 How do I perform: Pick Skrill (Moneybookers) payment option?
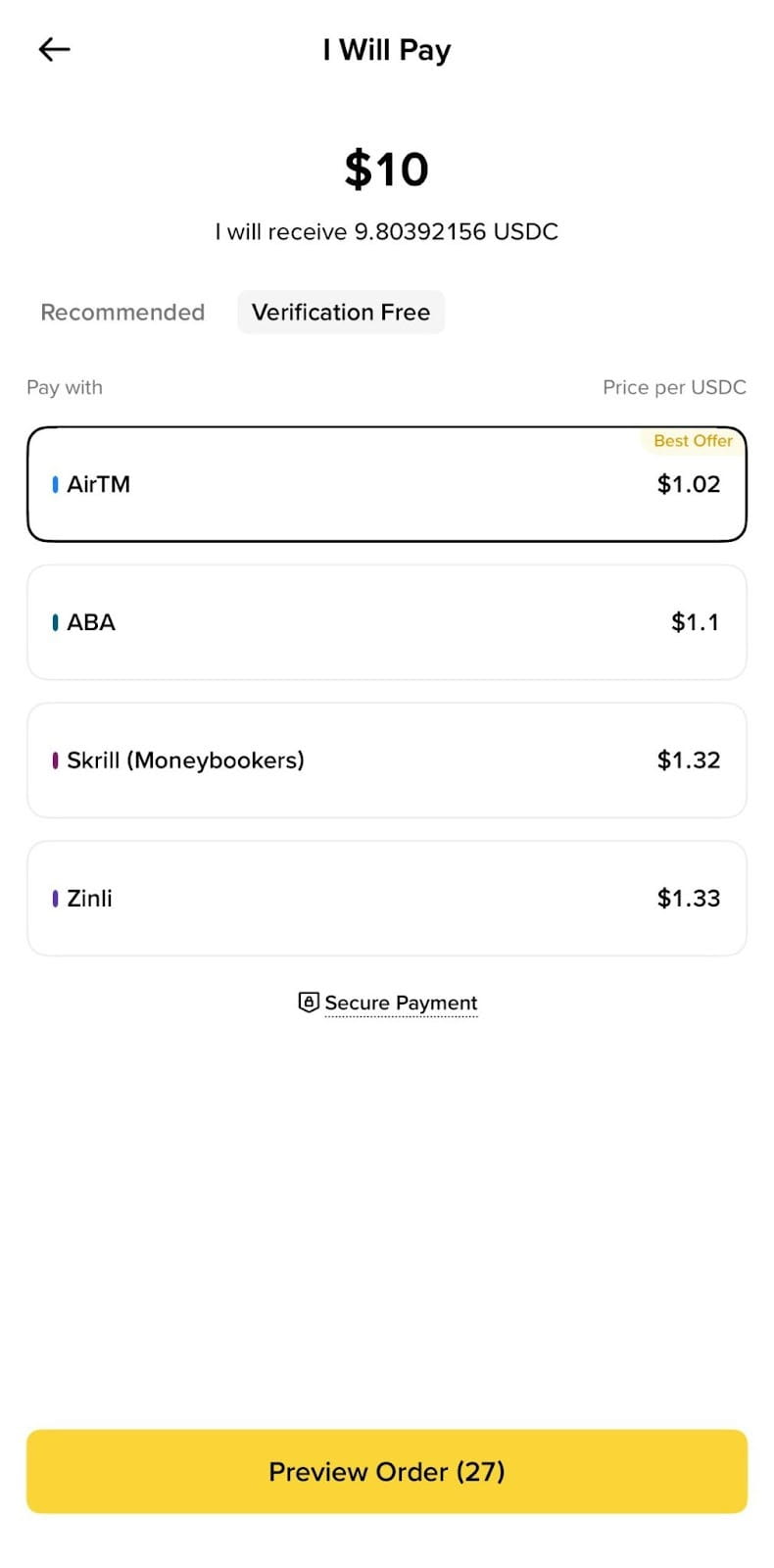(x=386, y=760)
